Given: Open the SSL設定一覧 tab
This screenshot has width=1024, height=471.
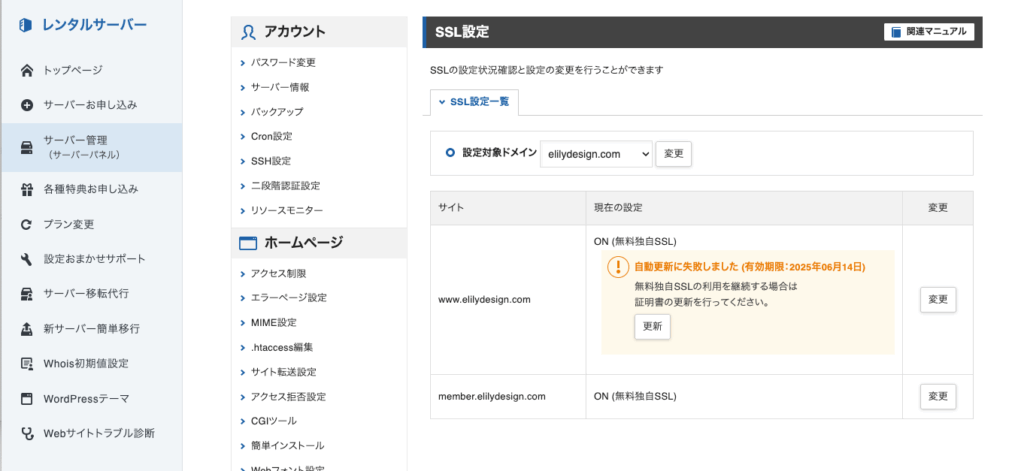Looking at the screenshot, I should point(474,103).
